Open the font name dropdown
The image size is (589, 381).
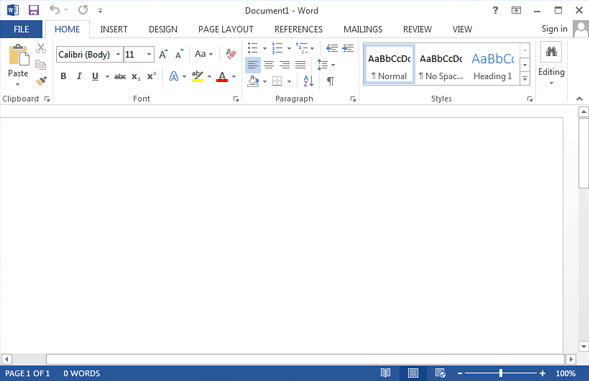point(118,54)
